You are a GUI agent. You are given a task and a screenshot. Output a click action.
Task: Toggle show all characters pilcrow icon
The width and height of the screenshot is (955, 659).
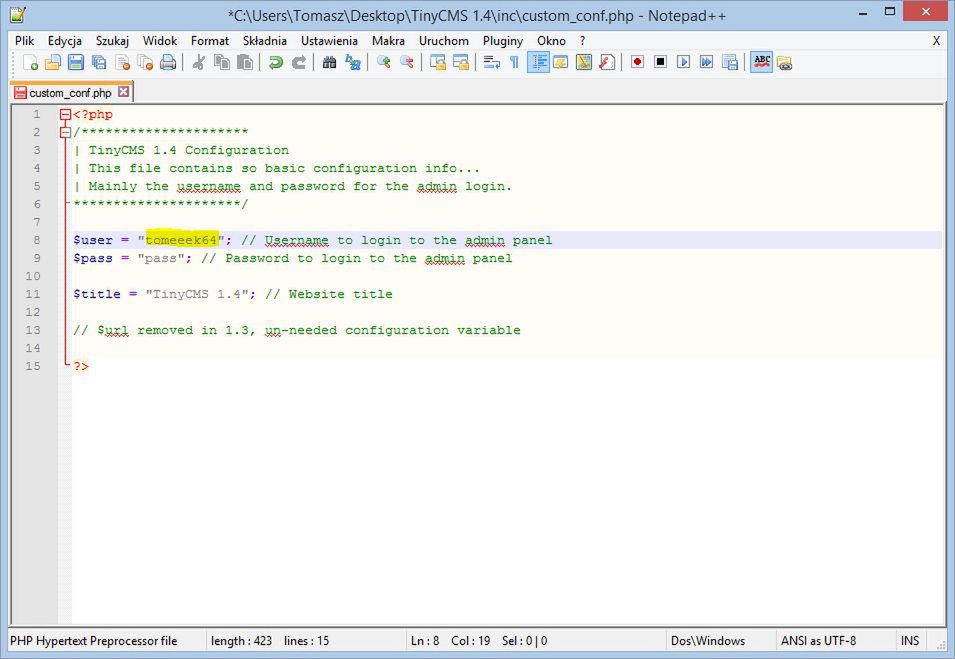pyautogui.click(x=515, y=62)
